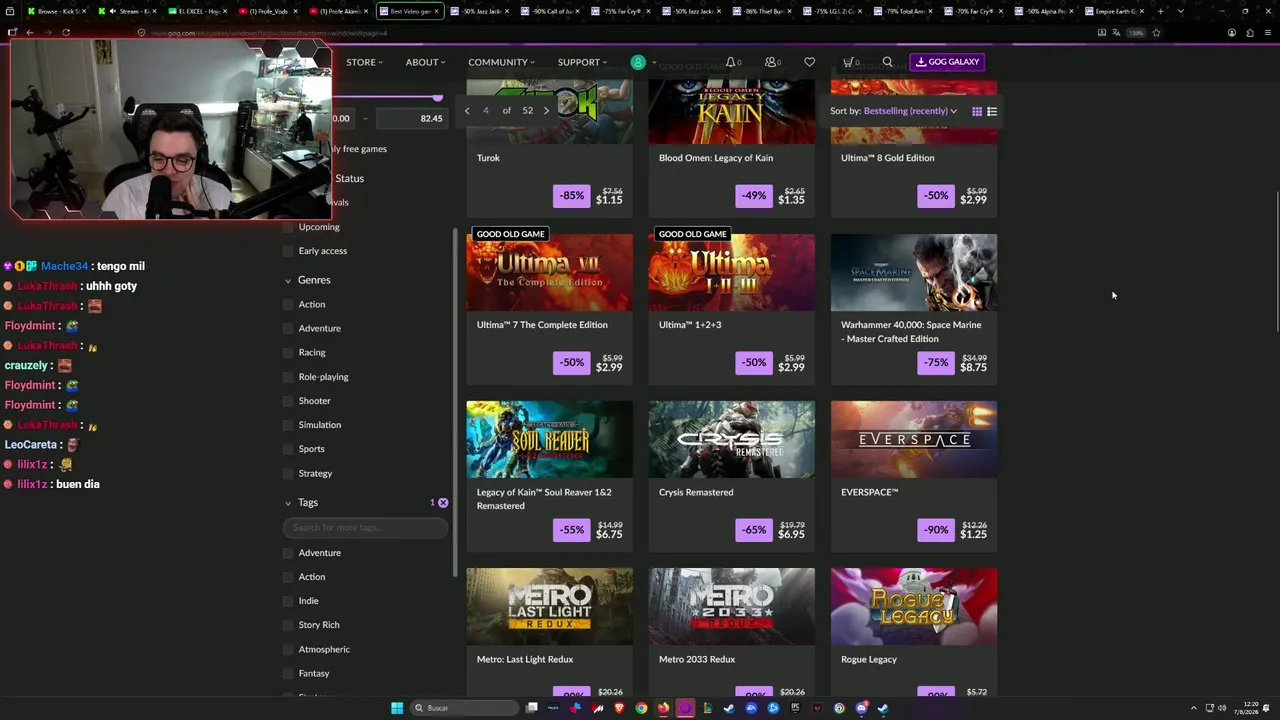Open the GOG notifications bell

[731, 62]
